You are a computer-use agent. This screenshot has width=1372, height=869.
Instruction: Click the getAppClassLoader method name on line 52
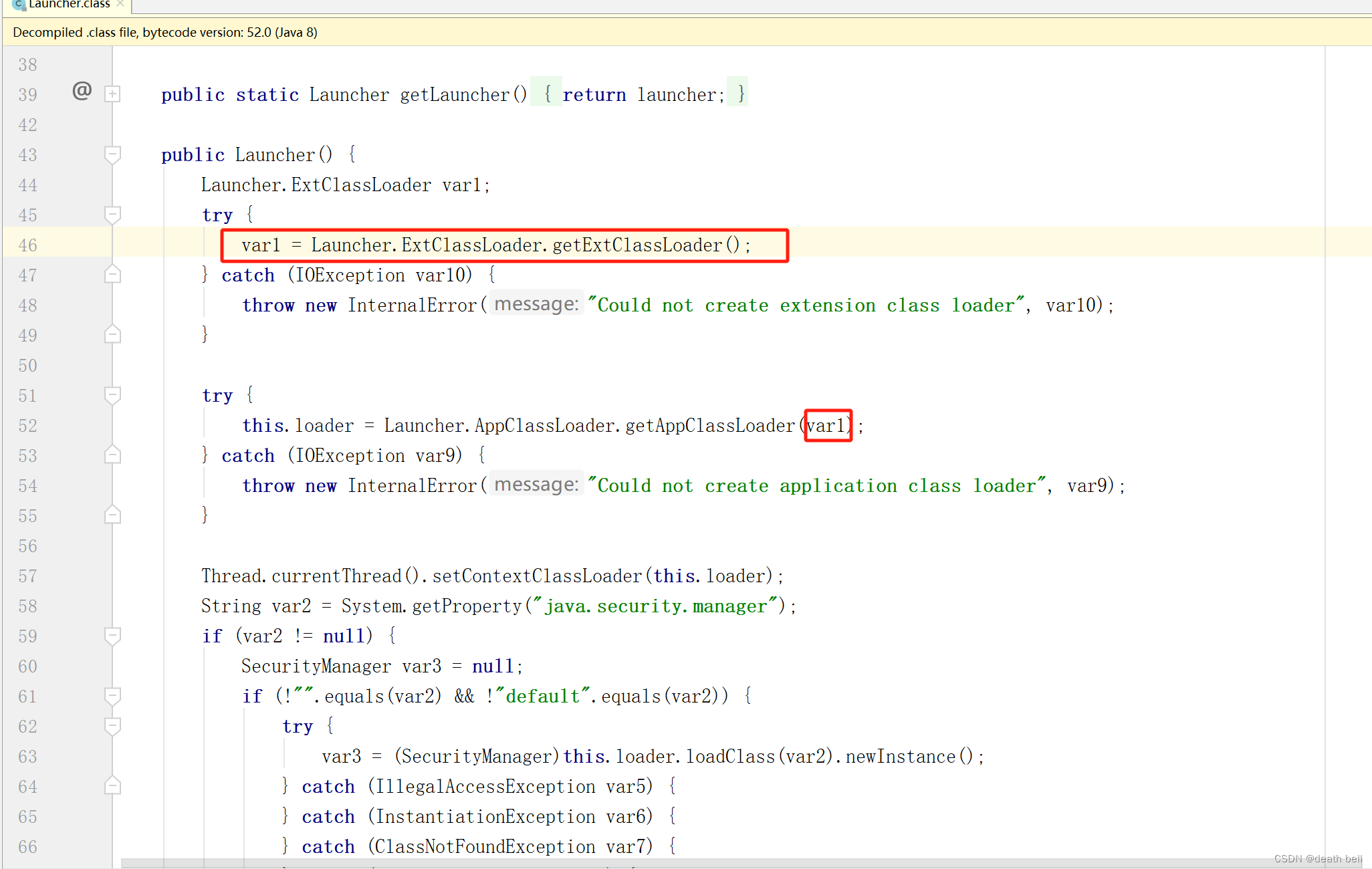tap(710, 426)
